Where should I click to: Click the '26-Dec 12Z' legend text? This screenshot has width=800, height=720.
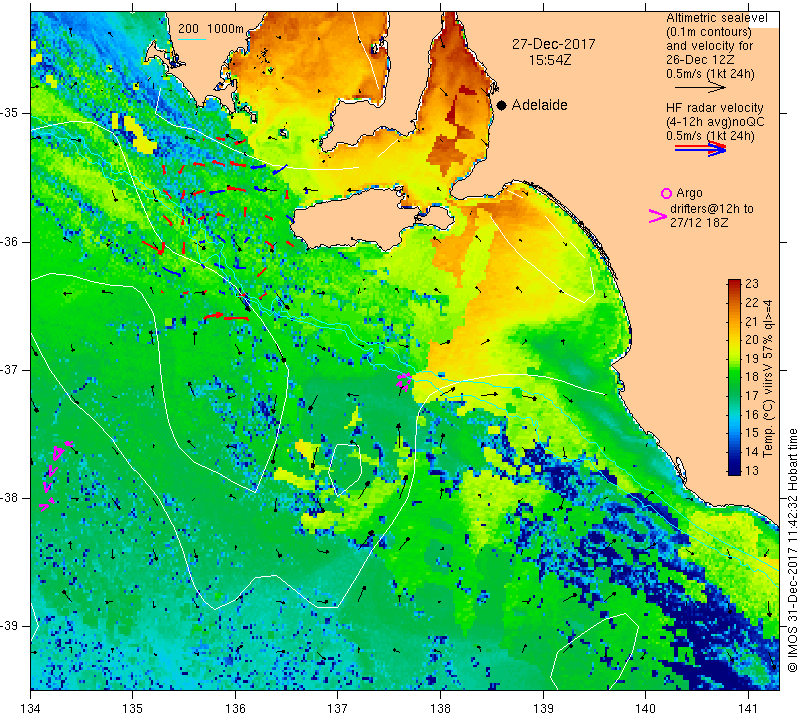click(699, 60)
